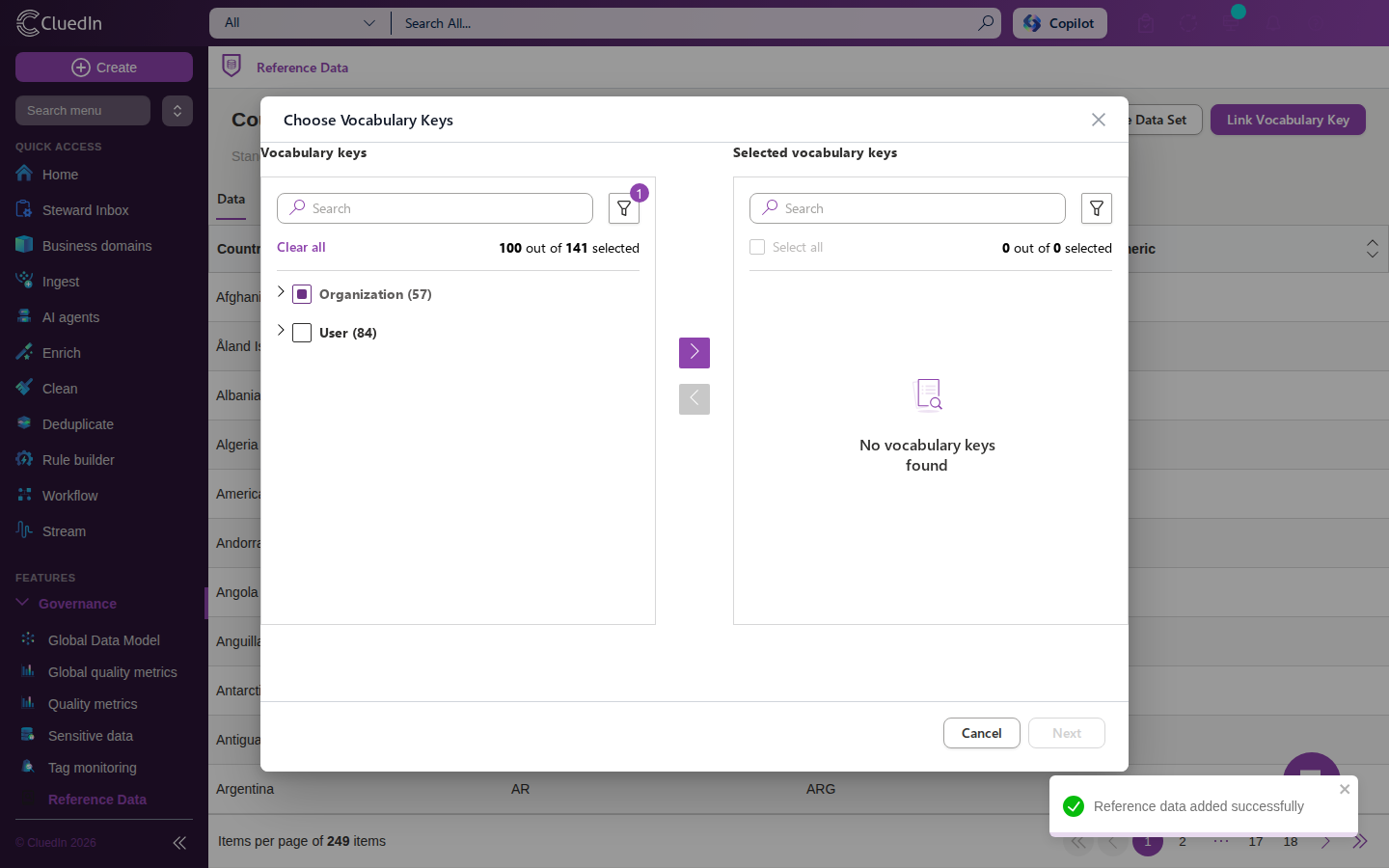The image size is (1389, 868).
Task: Expand the Organization tree node
Action: (281, 292)
